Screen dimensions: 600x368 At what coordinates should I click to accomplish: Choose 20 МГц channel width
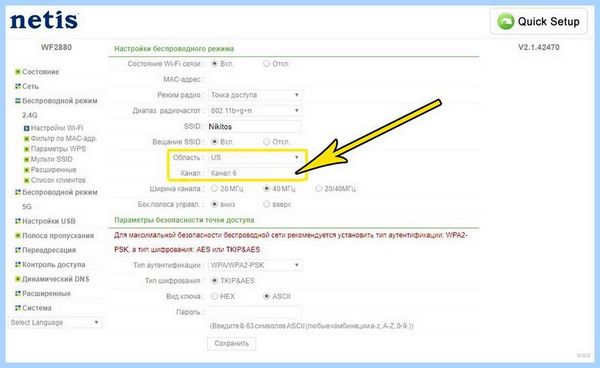pos(215,189)
